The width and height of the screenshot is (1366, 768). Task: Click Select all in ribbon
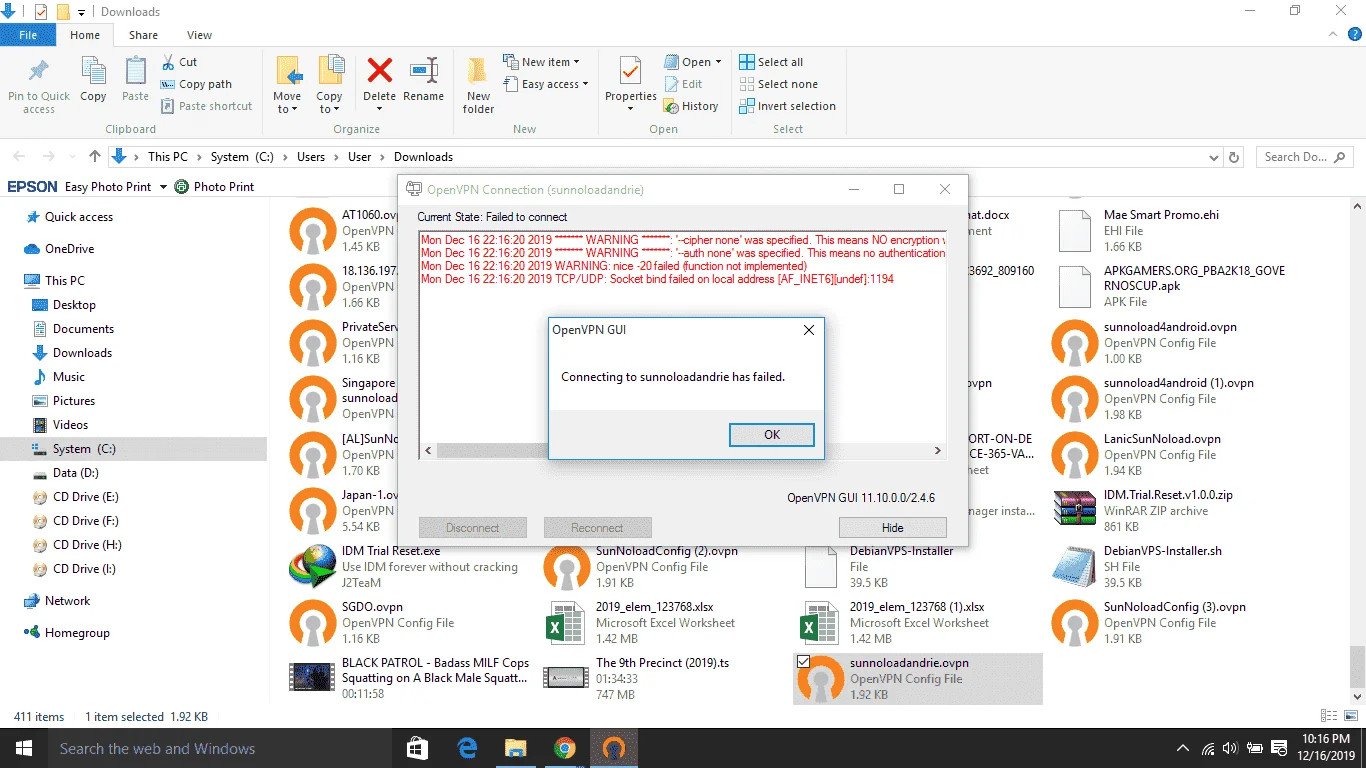tap(771, 62)
